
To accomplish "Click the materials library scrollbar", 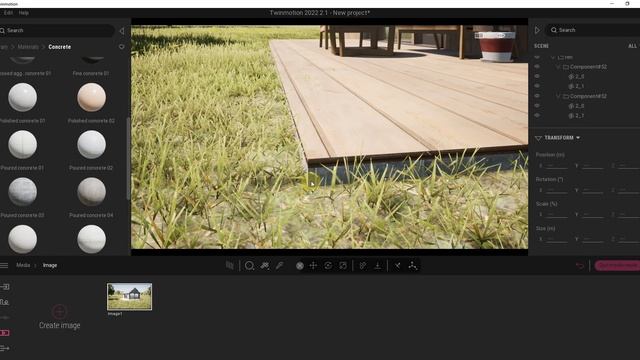I will [128, 158].
